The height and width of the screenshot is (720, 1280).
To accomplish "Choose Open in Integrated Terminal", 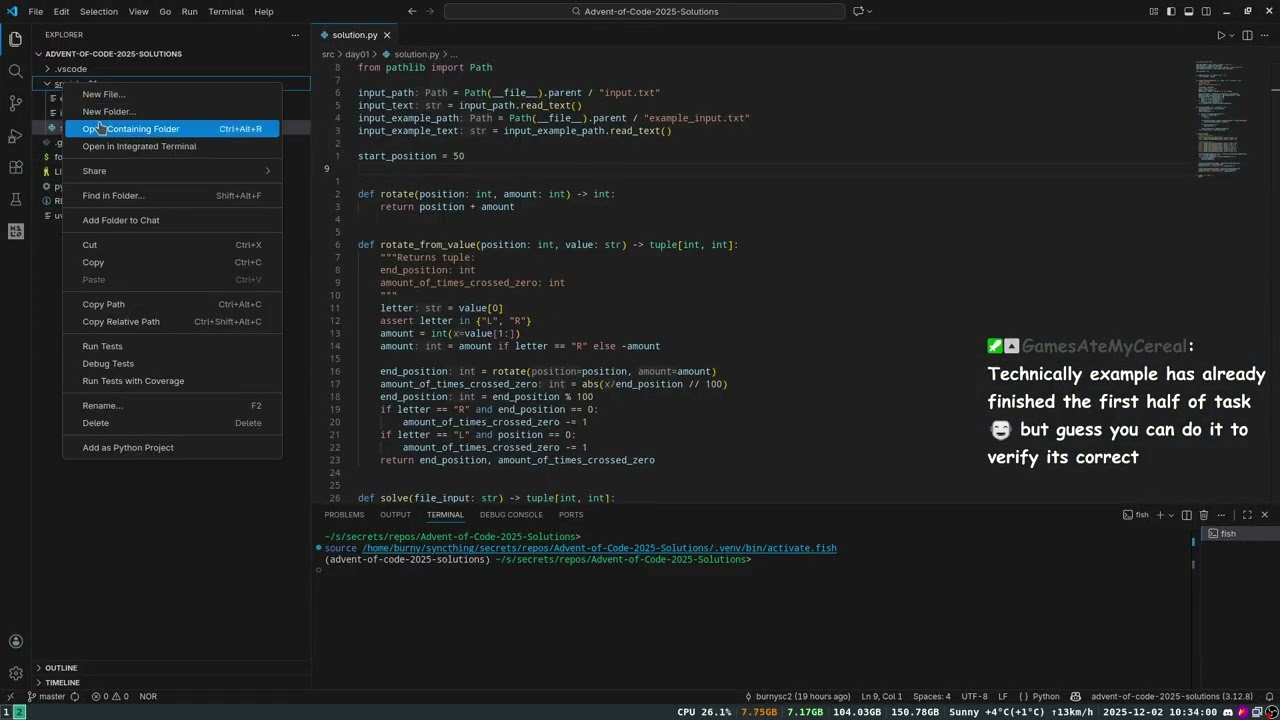I will point(171,146).
